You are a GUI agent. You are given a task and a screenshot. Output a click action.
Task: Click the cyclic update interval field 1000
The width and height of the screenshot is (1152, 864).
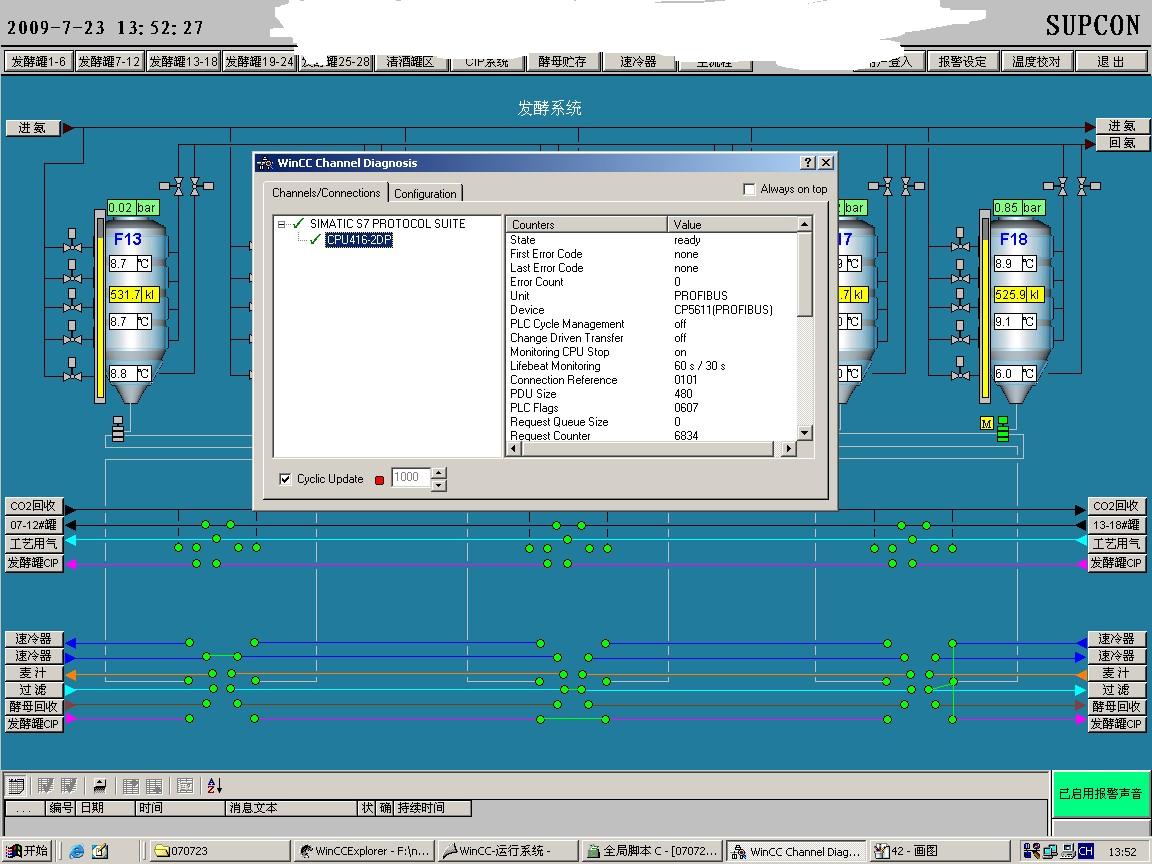(x=411, y=478)
